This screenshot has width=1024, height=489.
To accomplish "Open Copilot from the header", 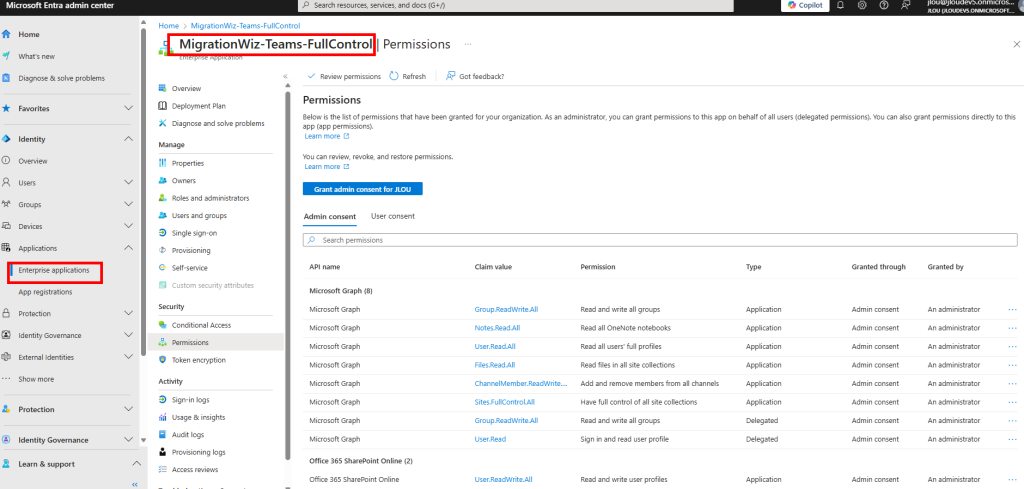I will point(805,5).
